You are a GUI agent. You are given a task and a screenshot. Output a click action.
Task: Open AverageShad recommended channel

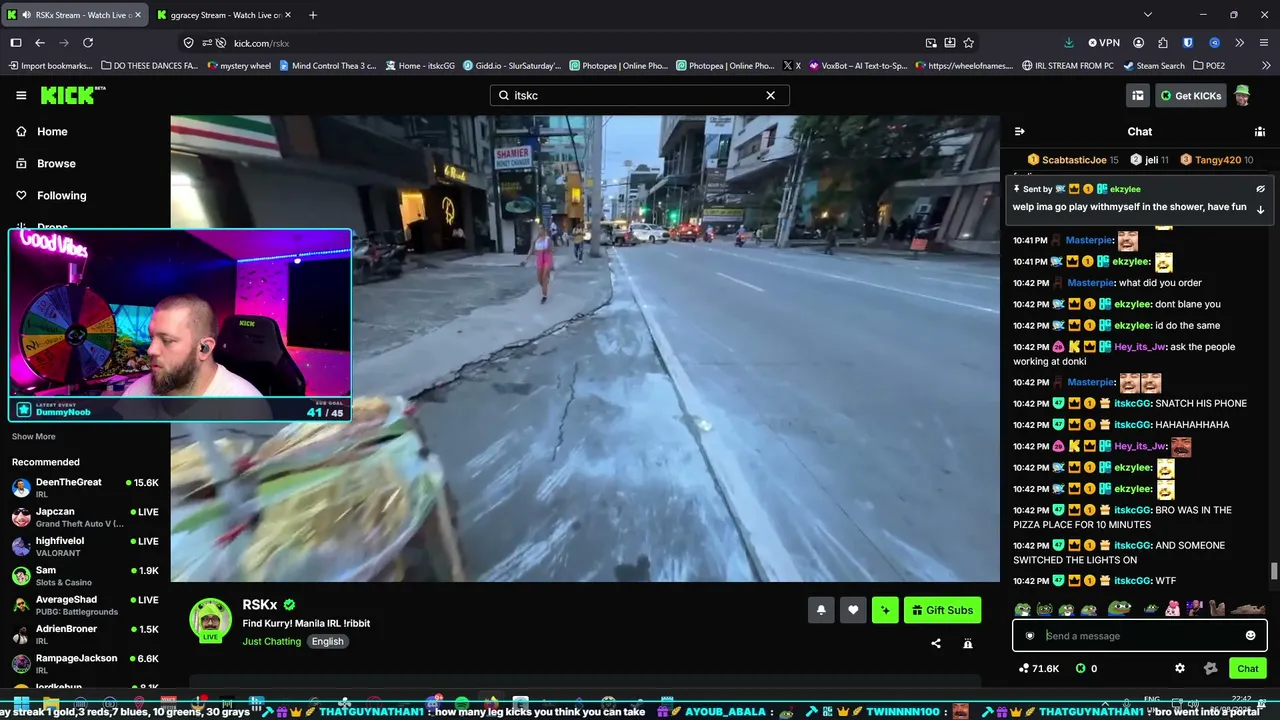point(85,605)
